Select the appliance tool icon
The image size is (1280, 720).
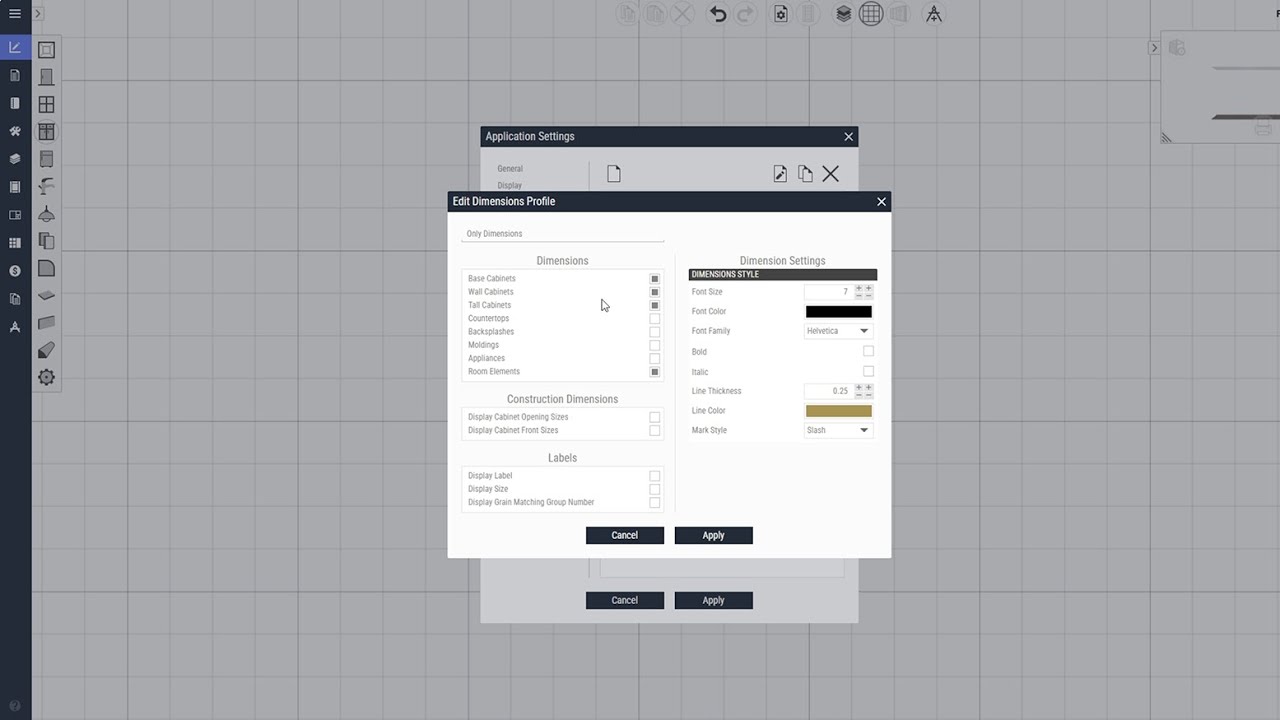coord(46,159)
